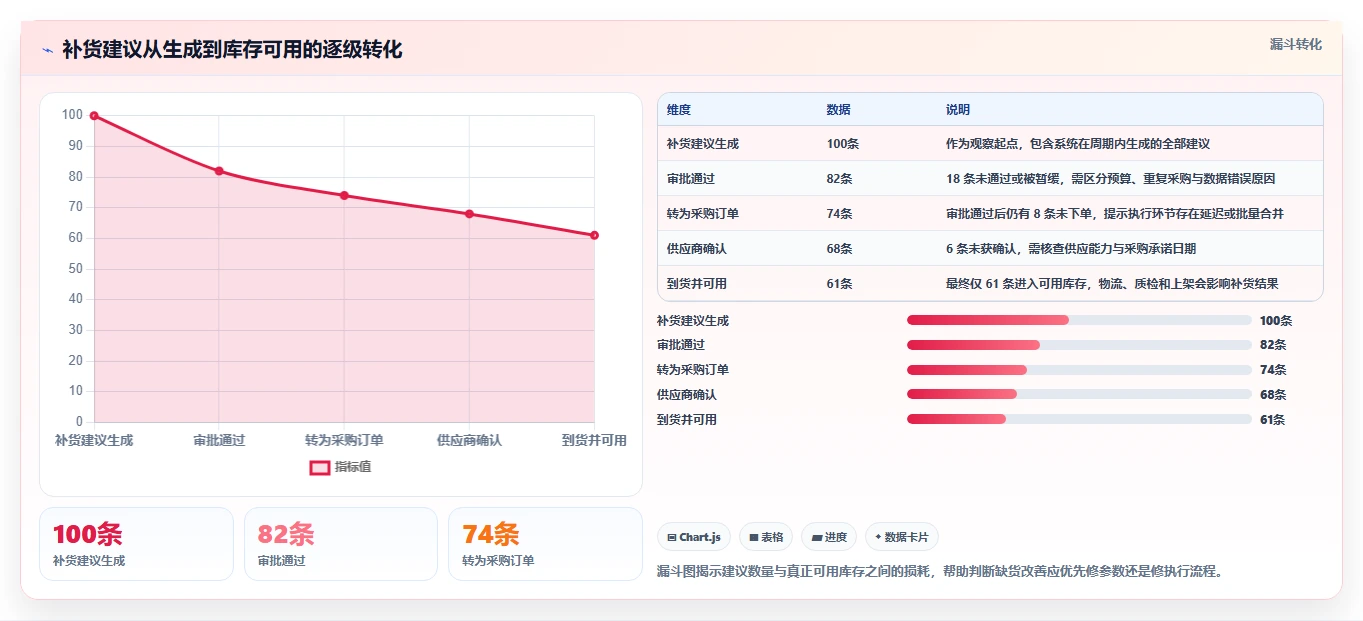Click the description starting 18 条未通过或被暂缓
Image resolution: width=1363 pixels, height=621 pixels.
pyautogui.click(x=1110, y=179)
